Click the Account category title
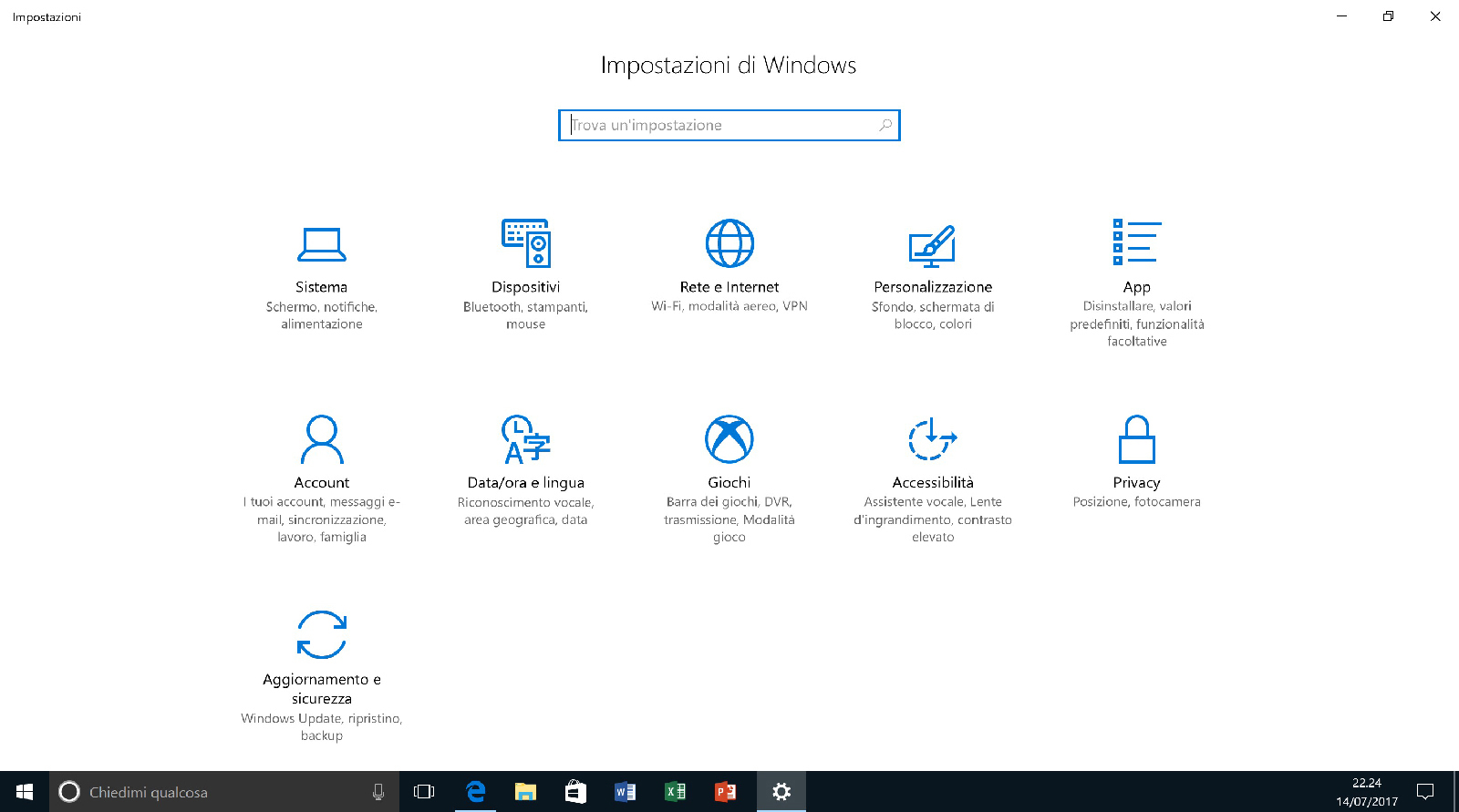This screenshot has height=812, width=1459. 322,483
